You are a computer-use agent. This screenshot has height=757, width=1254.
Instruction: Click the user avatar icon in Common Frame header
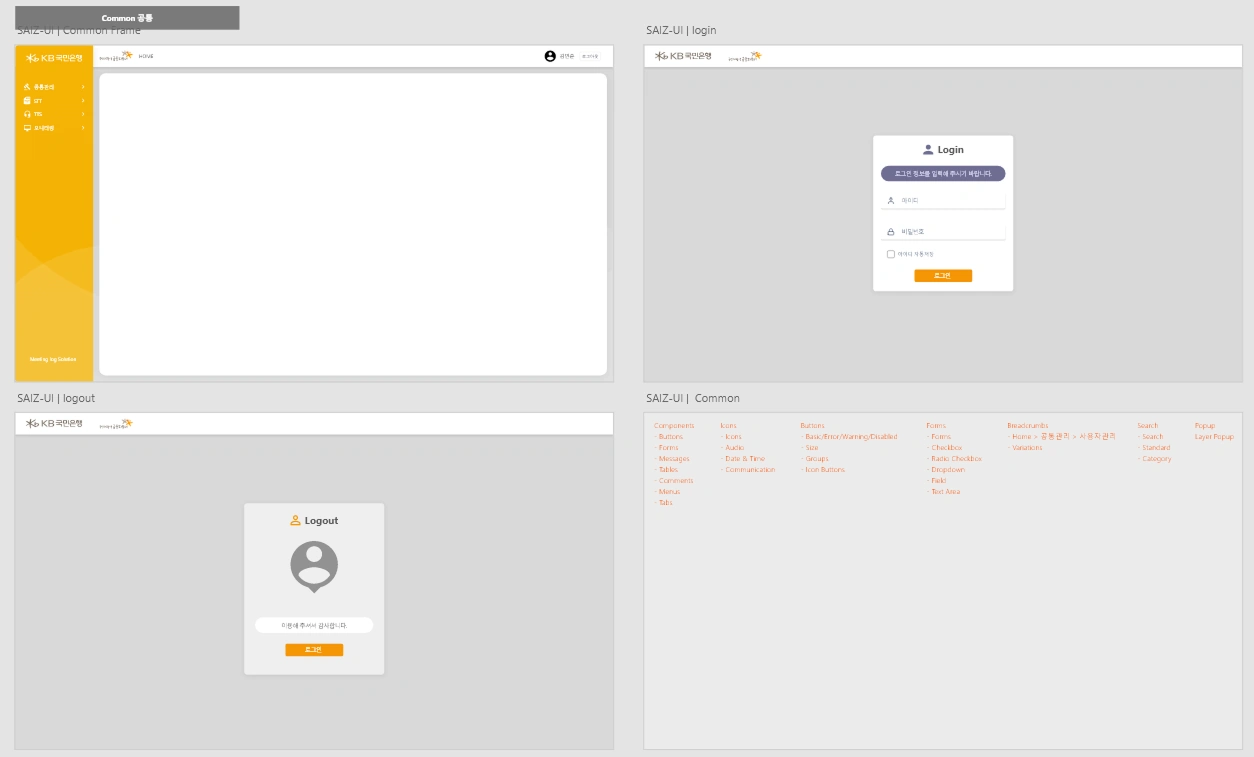[x=550, y=56]
